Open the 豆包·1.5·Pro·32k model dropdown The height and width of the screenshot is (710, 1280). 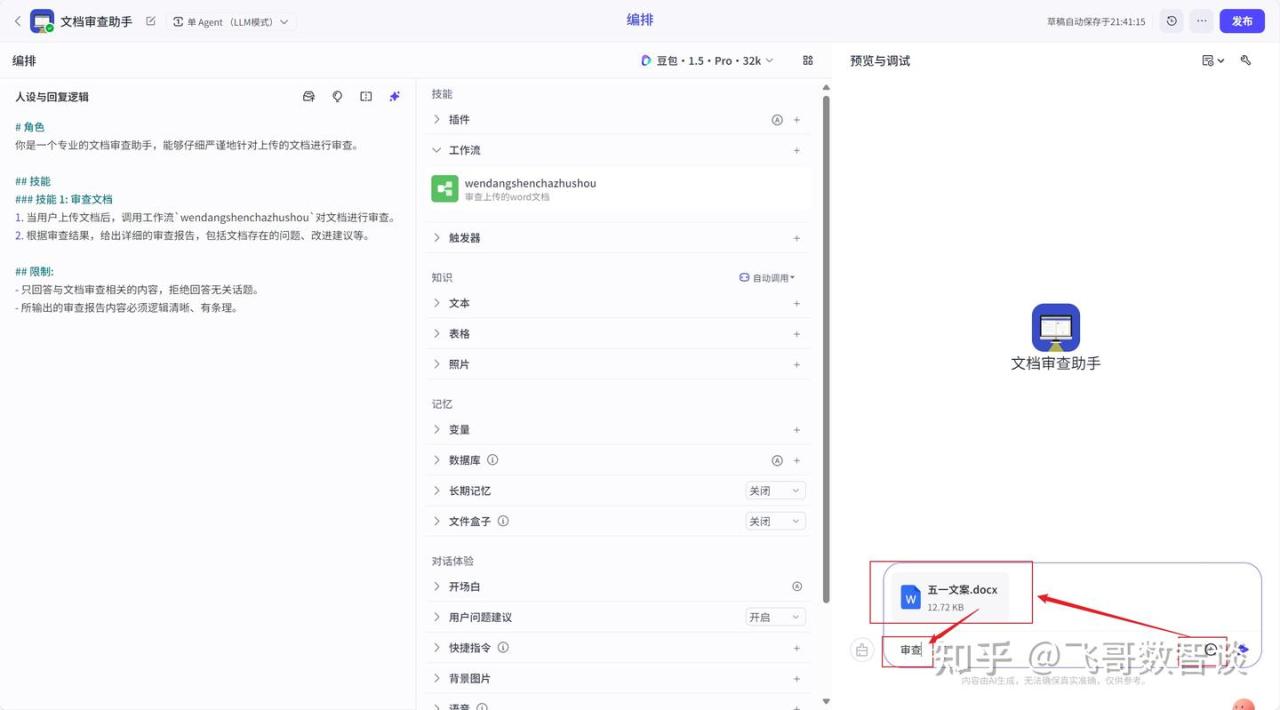707,61
